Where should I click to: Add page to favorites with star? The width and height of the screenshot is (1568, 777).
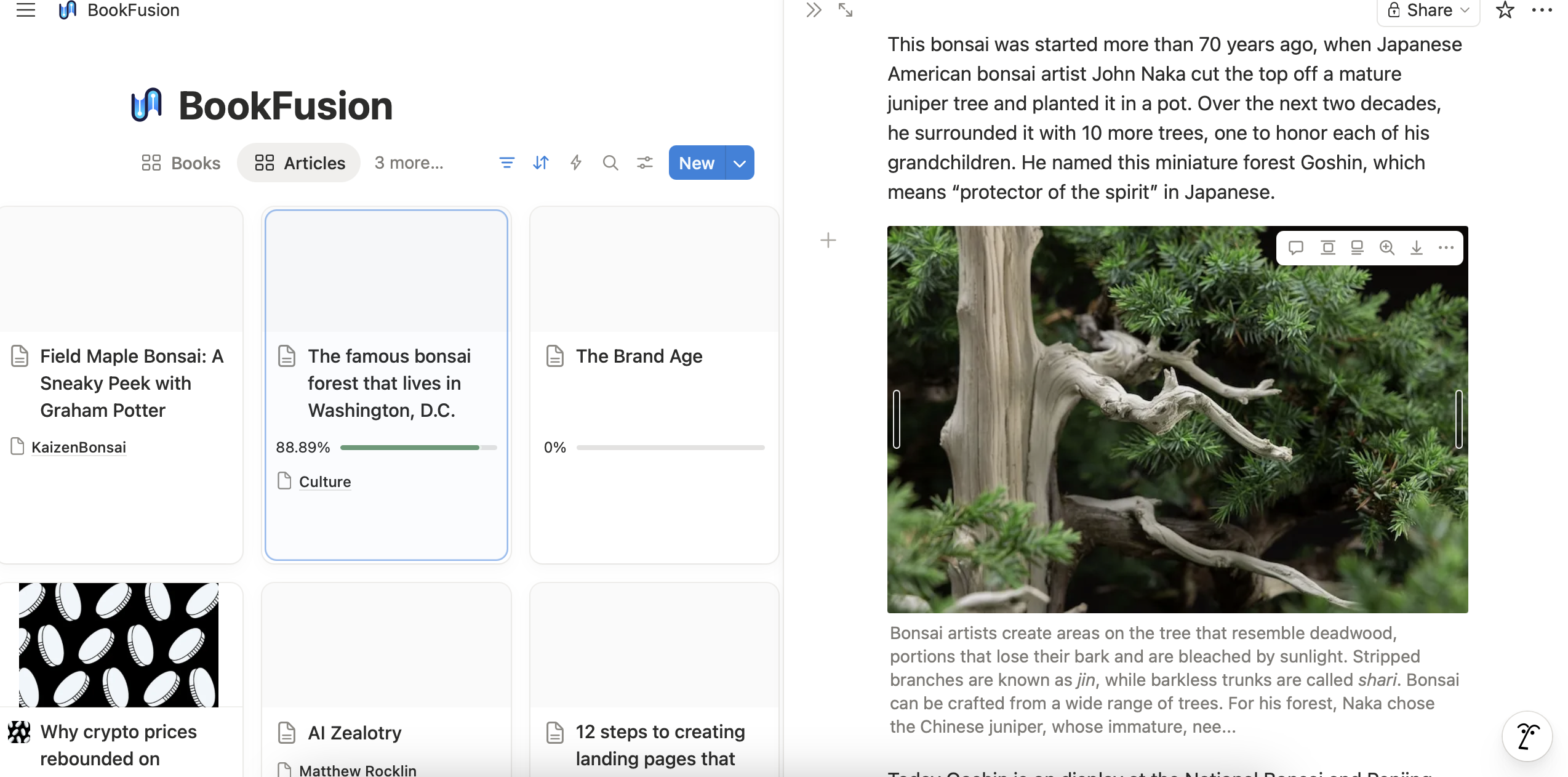click(x=1505, y=10)
